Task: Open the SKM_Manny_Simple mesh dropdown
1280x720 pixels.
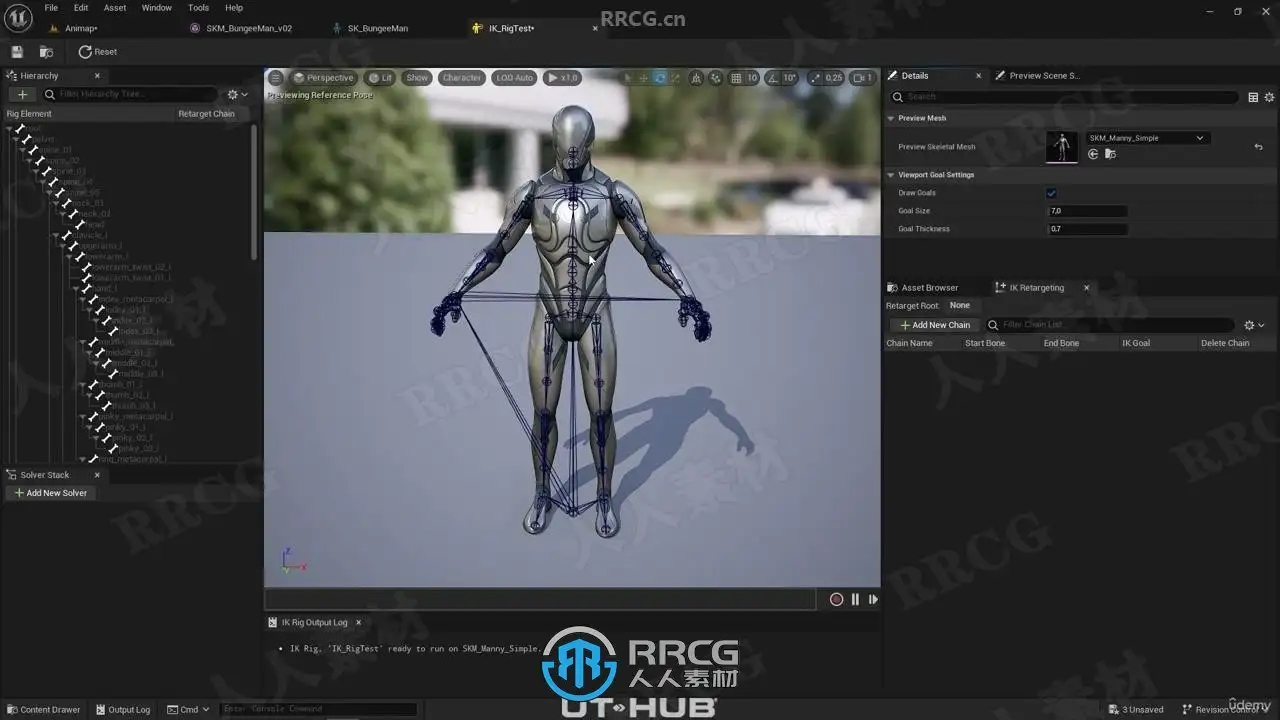Action: [1147, 138]
